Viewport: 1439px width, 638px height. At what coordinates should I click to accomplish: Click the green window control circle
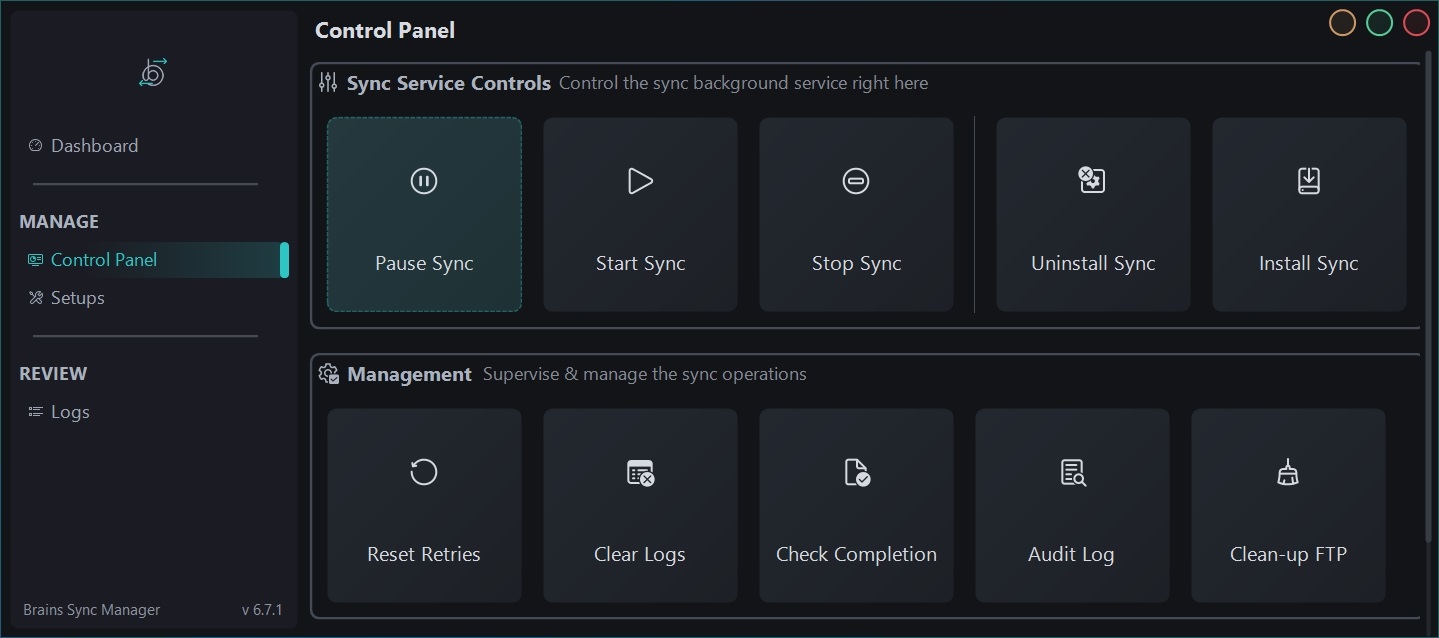tap(1379, 23)
